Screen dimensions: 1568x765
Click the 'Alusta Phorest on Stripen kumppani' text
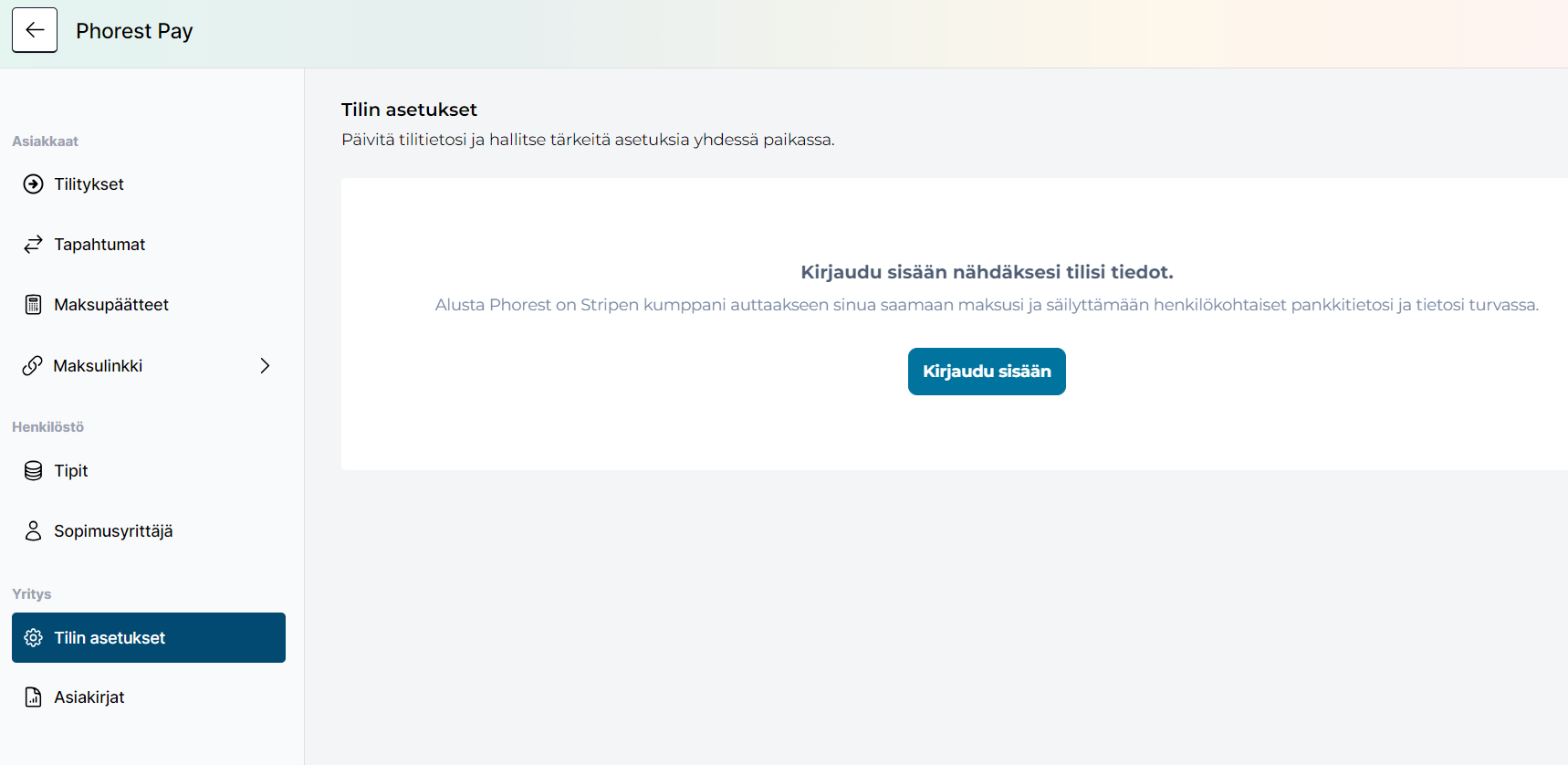(987, 305)
